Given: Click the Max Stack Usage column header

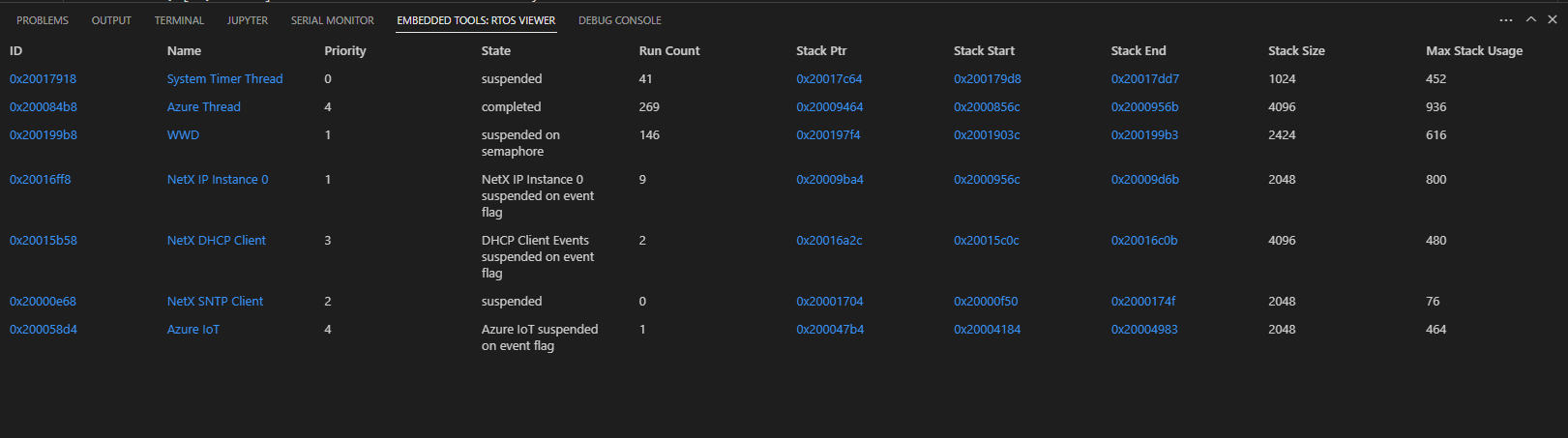Looking at the screenshot, I should pyautogui.click(x=1473, y=51).
